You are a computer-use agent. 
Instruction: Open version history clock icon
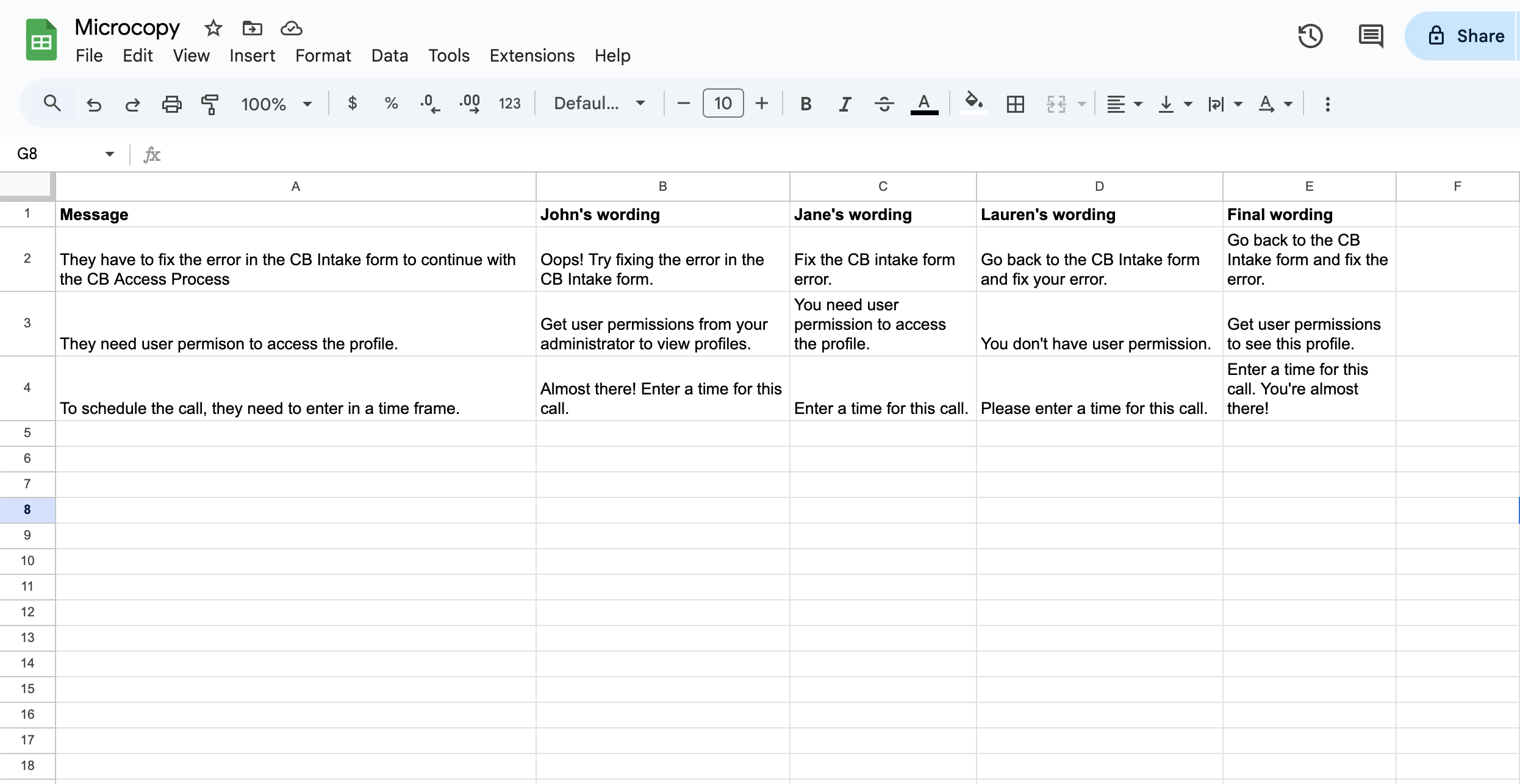coord(1310,36)
